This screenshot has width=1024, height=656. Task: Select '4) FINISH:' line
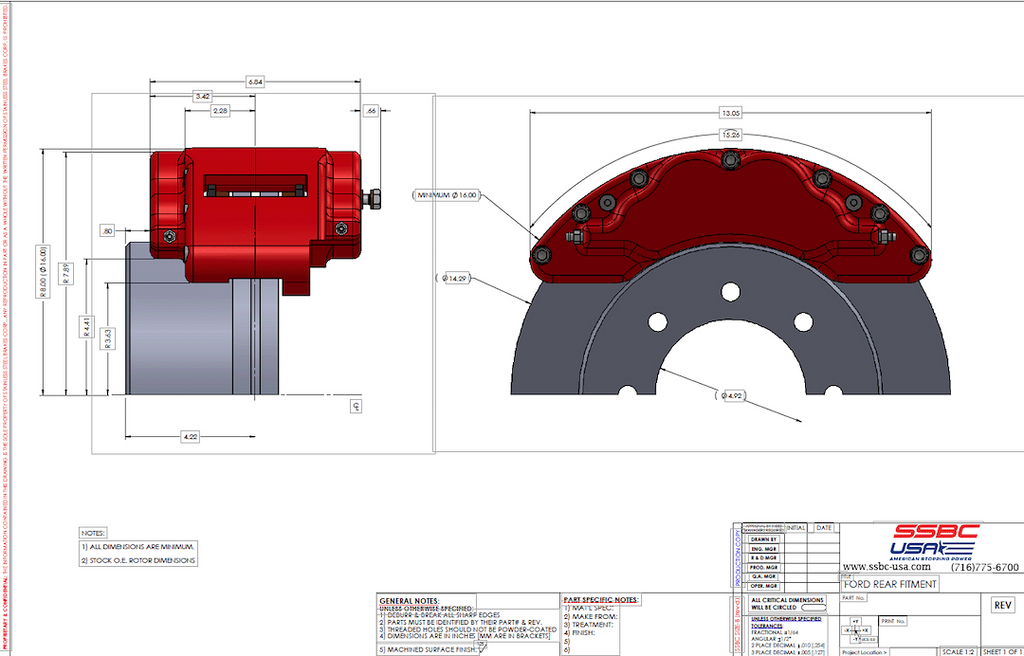580,633
